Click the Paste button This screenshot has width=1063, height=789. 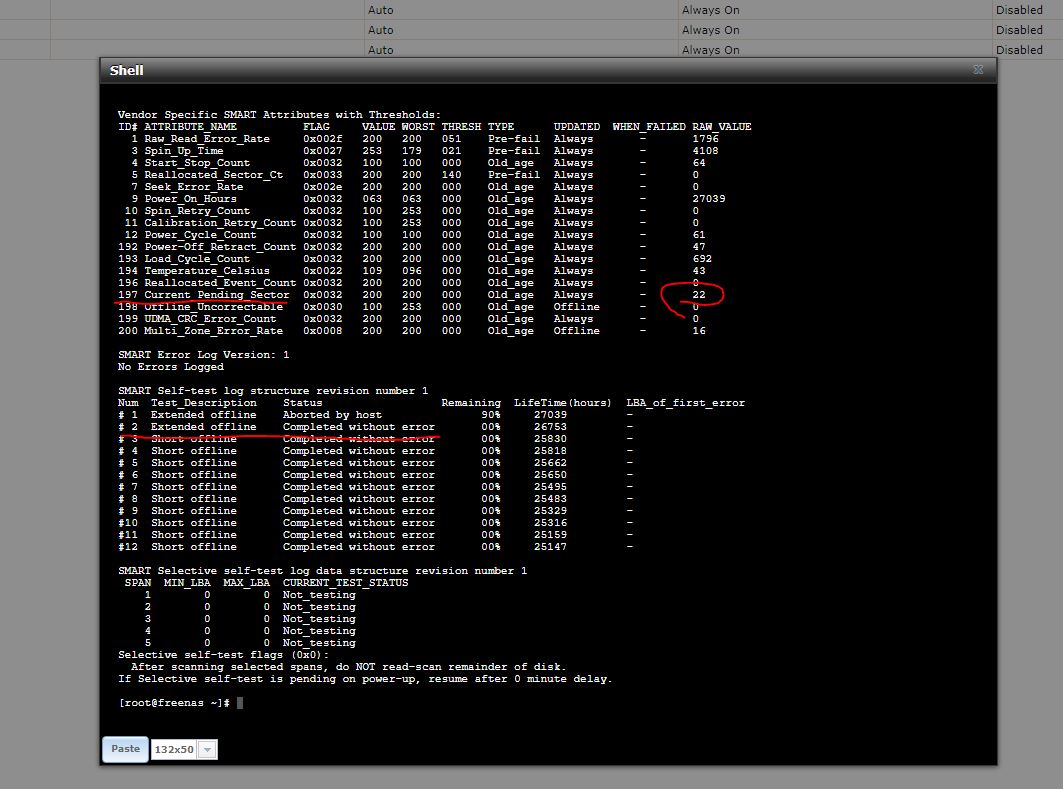[x=125, y=748]
